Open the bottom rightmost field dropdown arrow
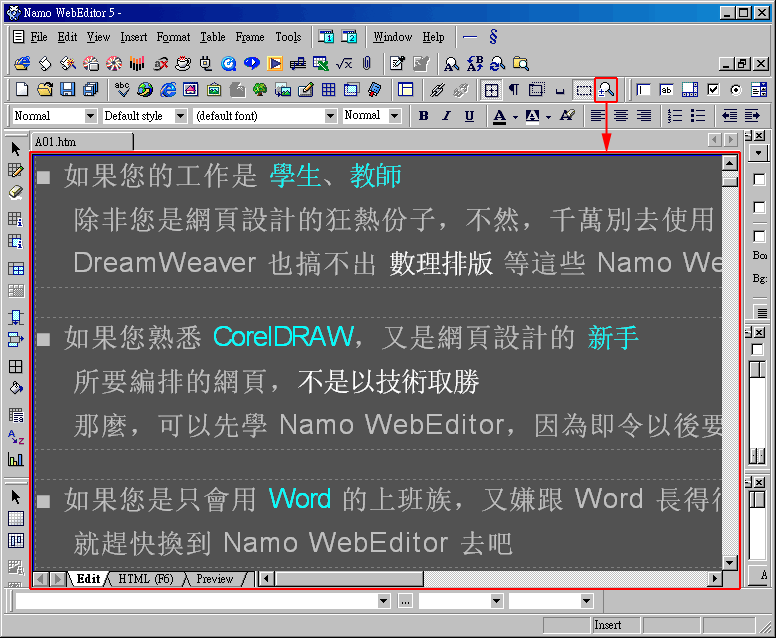 coord(586,601)
